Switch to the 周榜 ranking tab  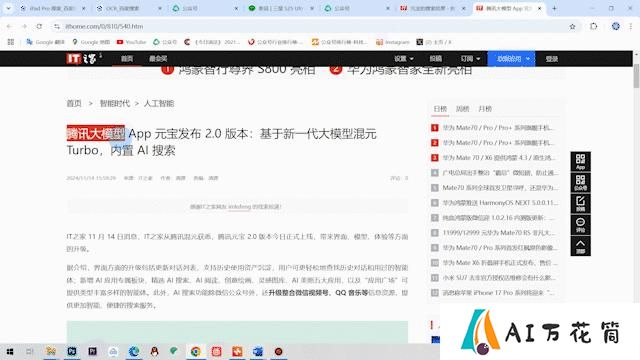click(x=462, y=109)
